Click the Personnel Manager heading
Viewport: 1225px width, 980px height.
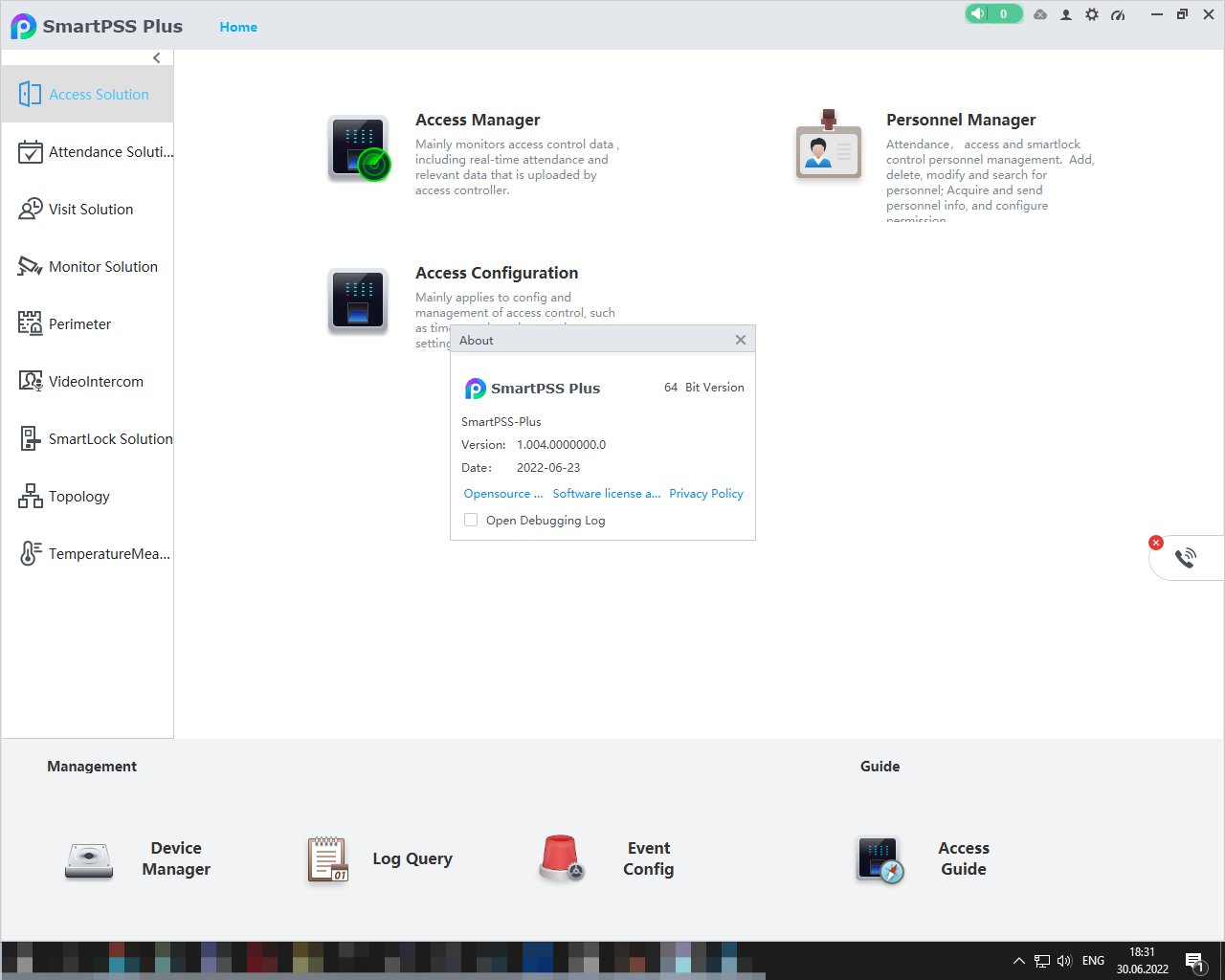tap(961, 120)
